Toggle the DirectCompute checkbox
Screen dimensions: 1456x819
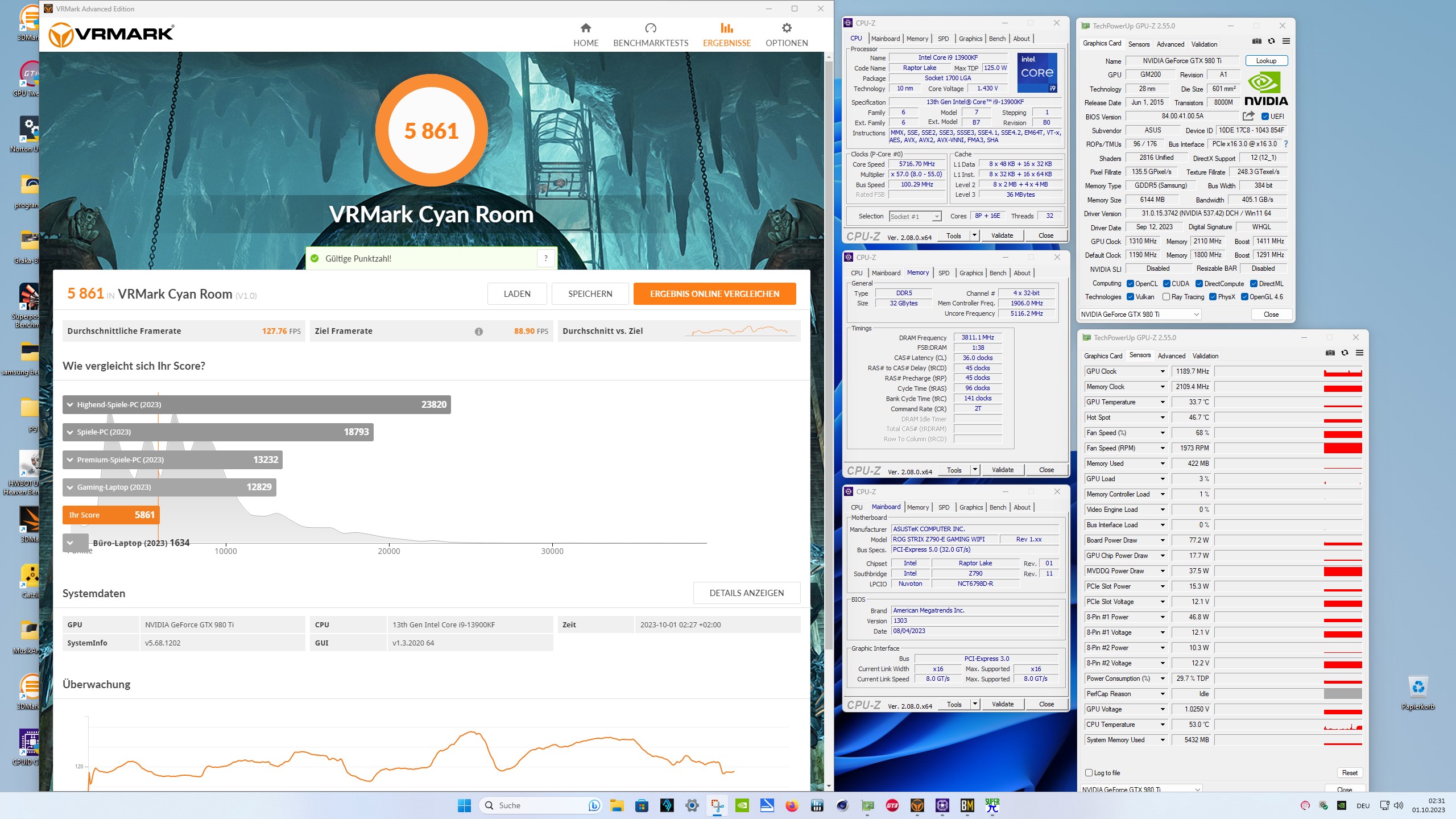tap(1199, 284)
